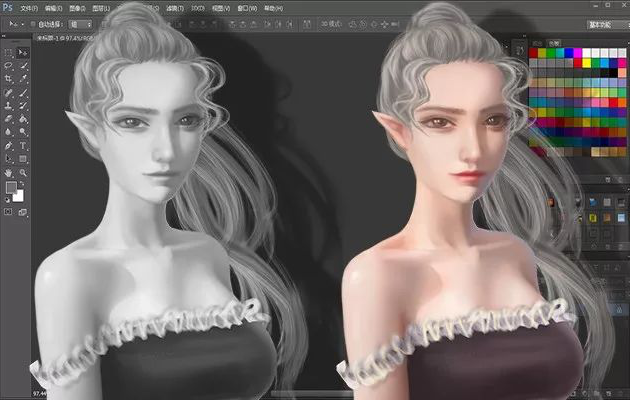Pick the magenta swatch in first row

click(x=578, y=53)
